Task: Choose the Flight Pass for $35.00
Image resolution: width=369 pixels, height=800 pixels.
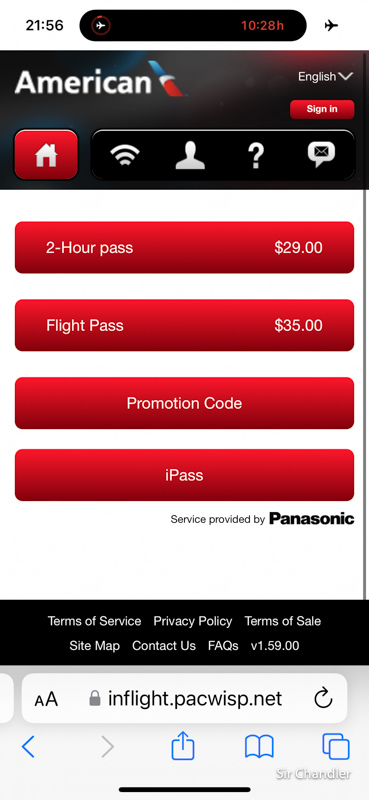Action: [184, 325]
